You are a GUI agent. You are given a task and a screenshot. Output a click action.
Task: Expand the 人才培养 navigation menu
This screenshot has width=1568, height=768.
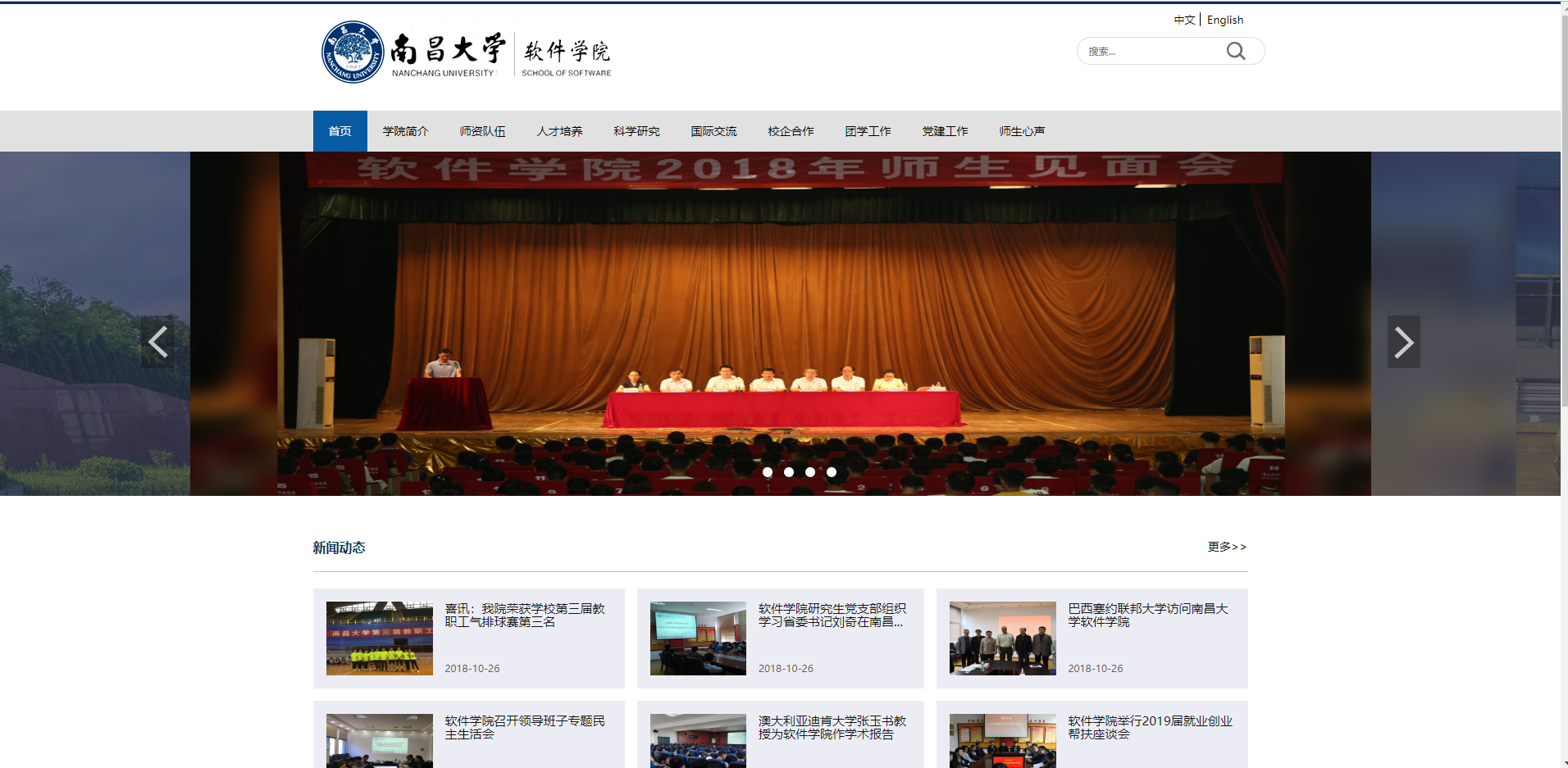tap(559, 131)
